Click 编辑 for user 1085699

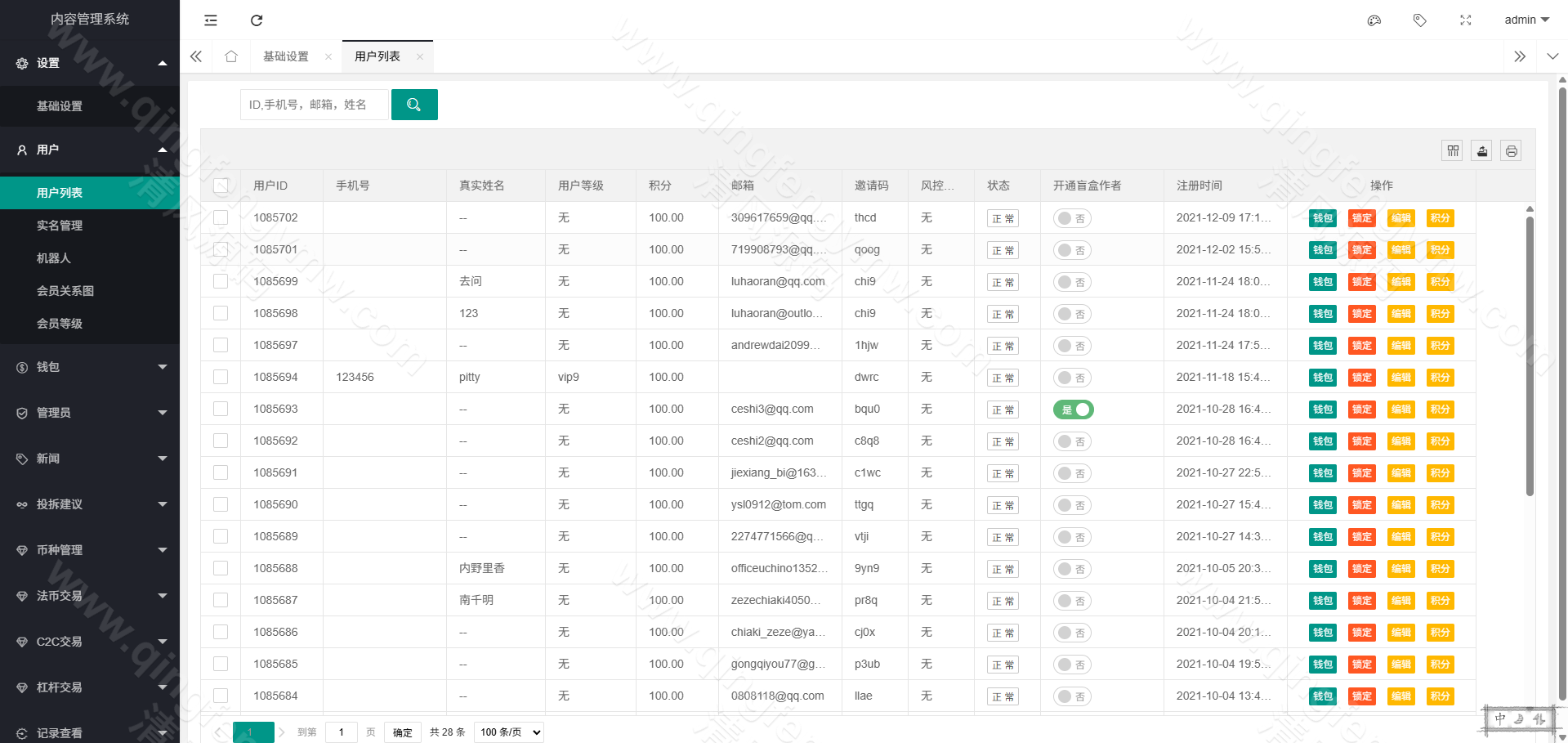[x=1401, y=282]
